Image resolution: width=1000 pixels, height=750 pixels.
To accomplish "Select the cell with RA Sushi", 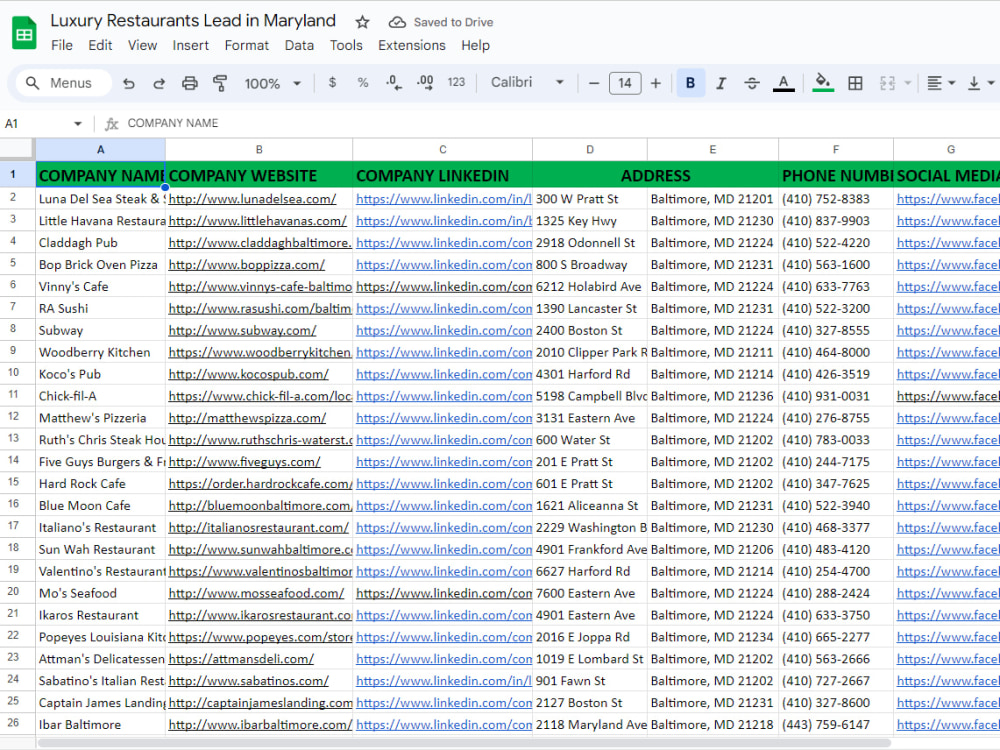I will [100, 309].
